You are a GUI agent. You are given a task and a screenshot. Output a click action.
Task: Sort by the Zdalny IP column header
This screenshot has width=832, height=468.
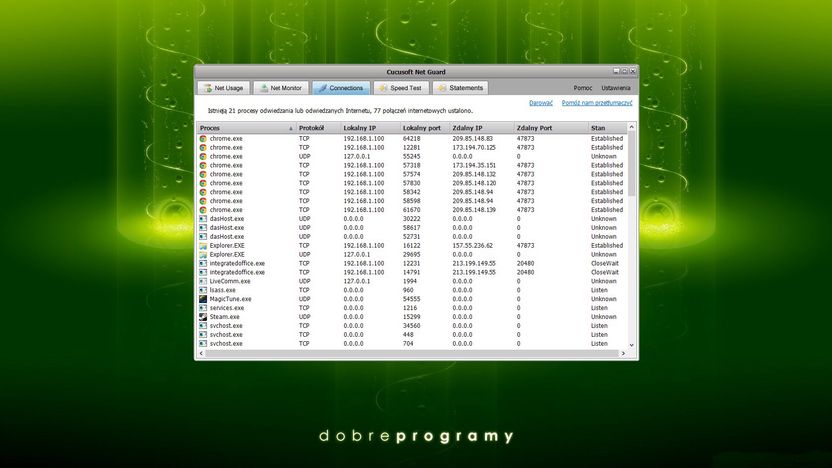[x=481, y=128]
